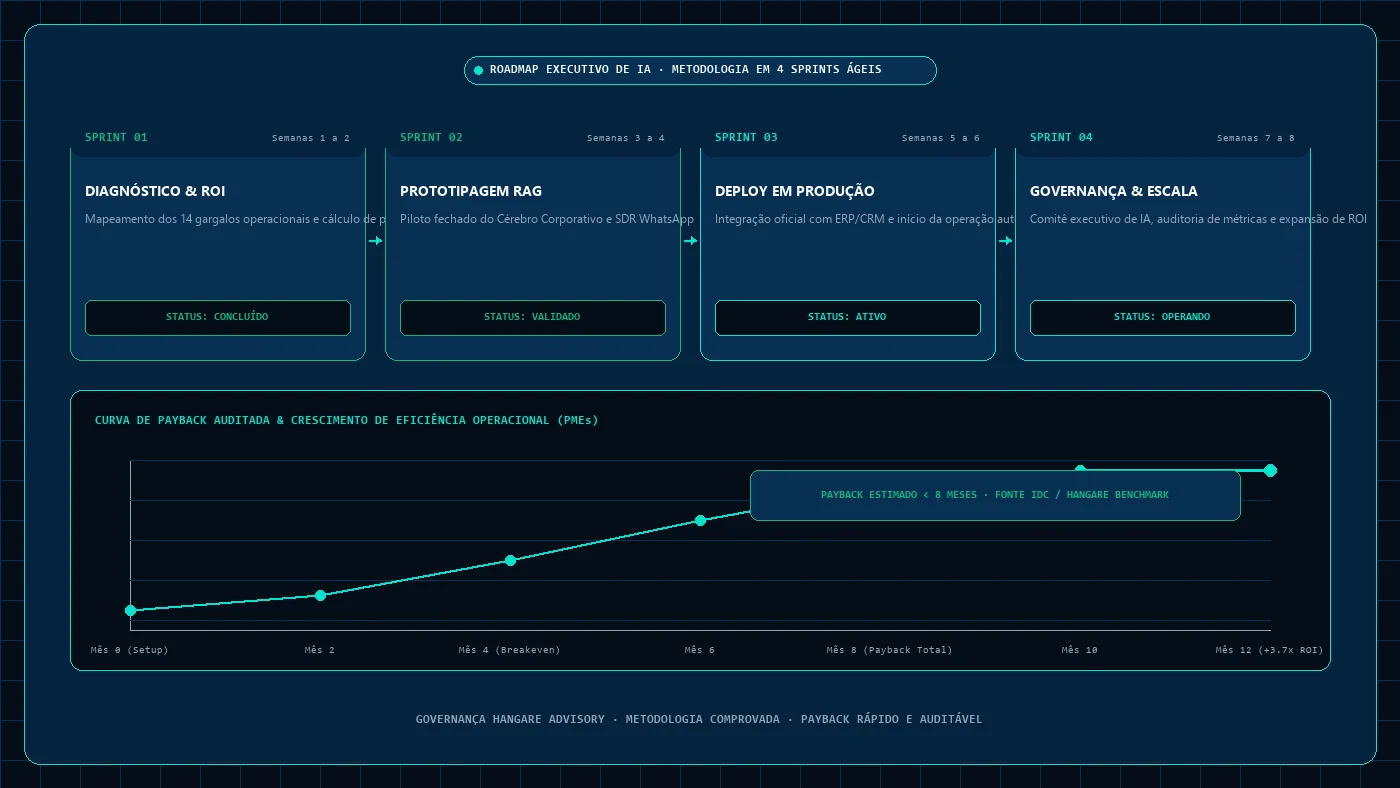Click the Semanas 7 a 8 label
1400x788 pixels.
pyautogui.click(x=1256, y=138)
